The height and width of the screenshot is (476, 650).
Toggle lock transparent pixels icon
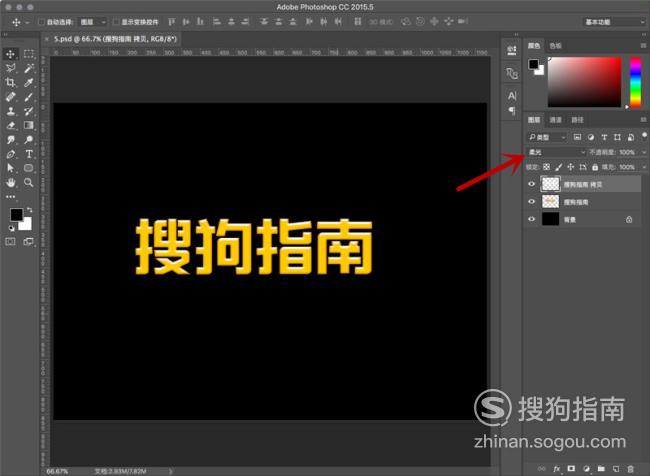(546, 167)
